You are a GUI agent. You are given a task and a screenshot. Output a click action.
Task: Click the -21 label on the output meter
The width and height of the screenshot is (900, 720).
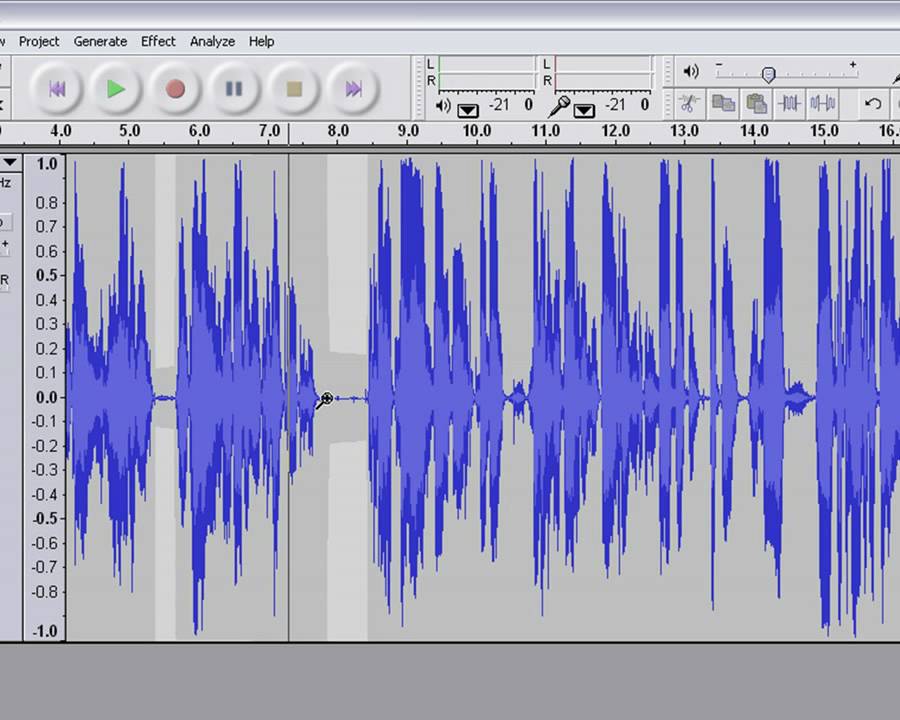[x=499, y=105]
